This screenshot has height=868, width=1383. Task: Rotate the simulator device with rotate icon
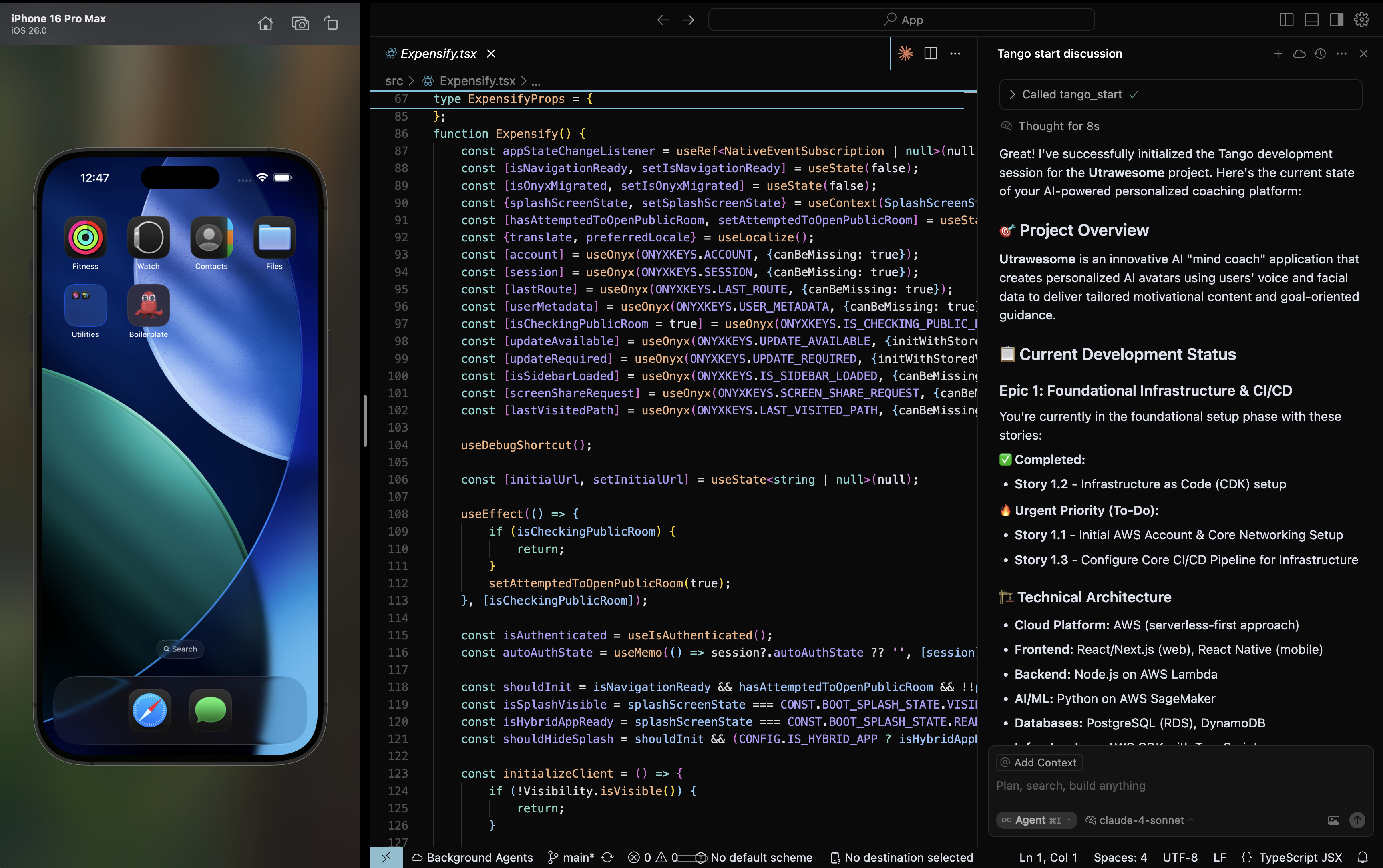coord(331,23)
